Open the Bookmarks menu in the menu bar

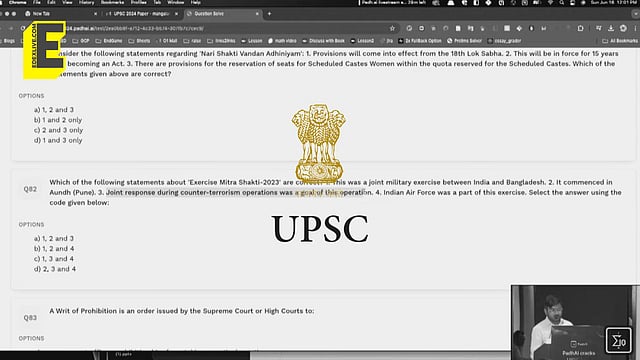[x=112, y=2]
